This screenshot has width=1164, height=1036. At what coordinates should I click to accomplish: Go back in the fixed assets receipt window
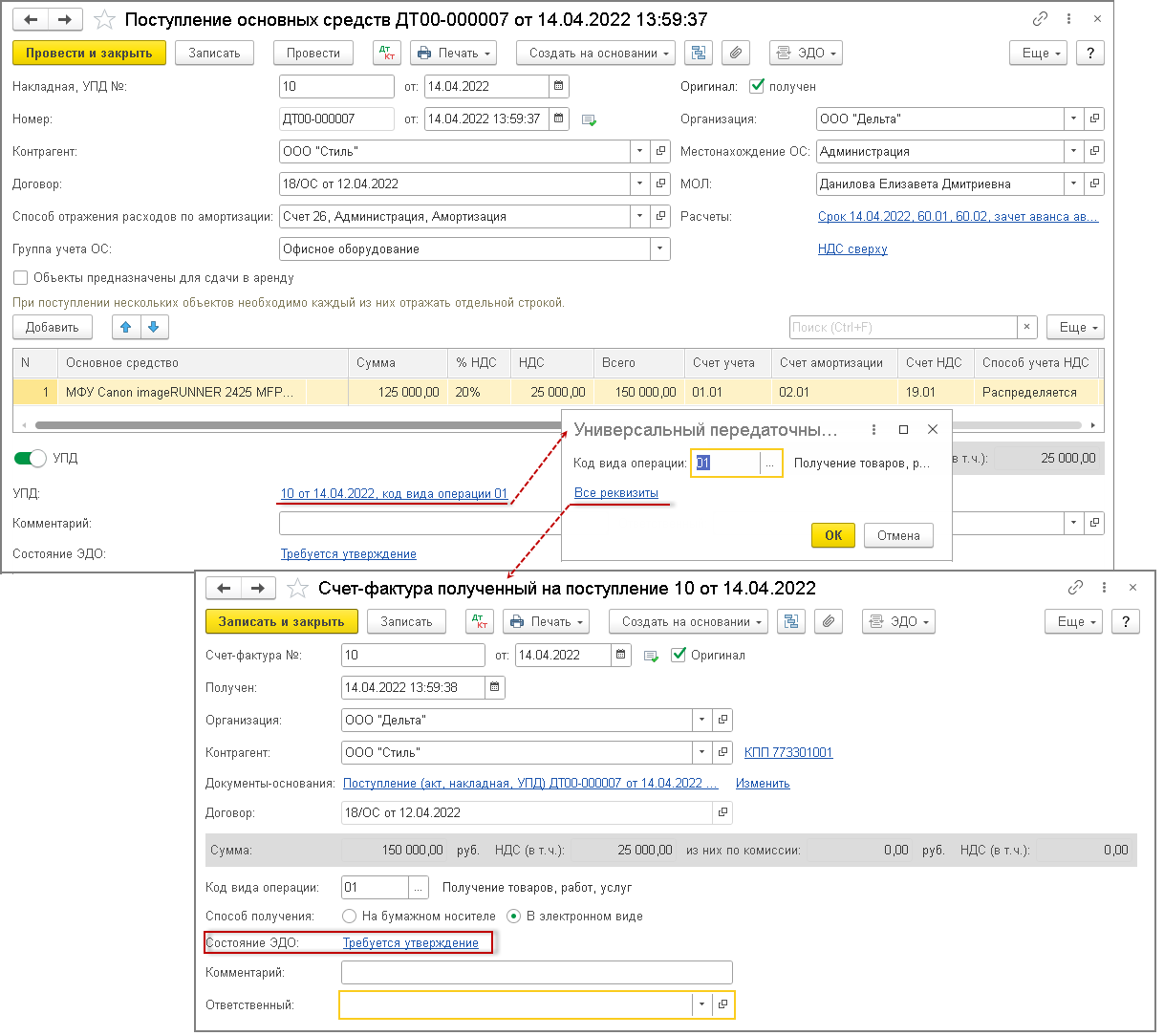point(31,20)
